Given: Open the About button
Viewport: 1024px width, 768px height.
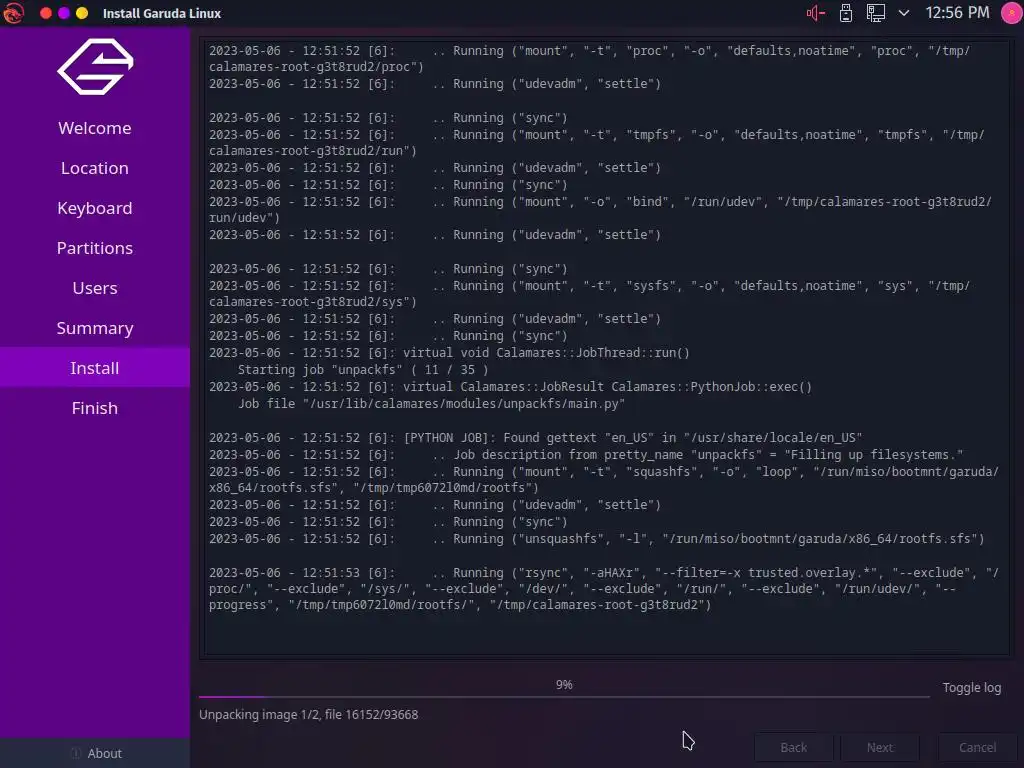Looking at the screenshot, I should [x=95, y=753].
